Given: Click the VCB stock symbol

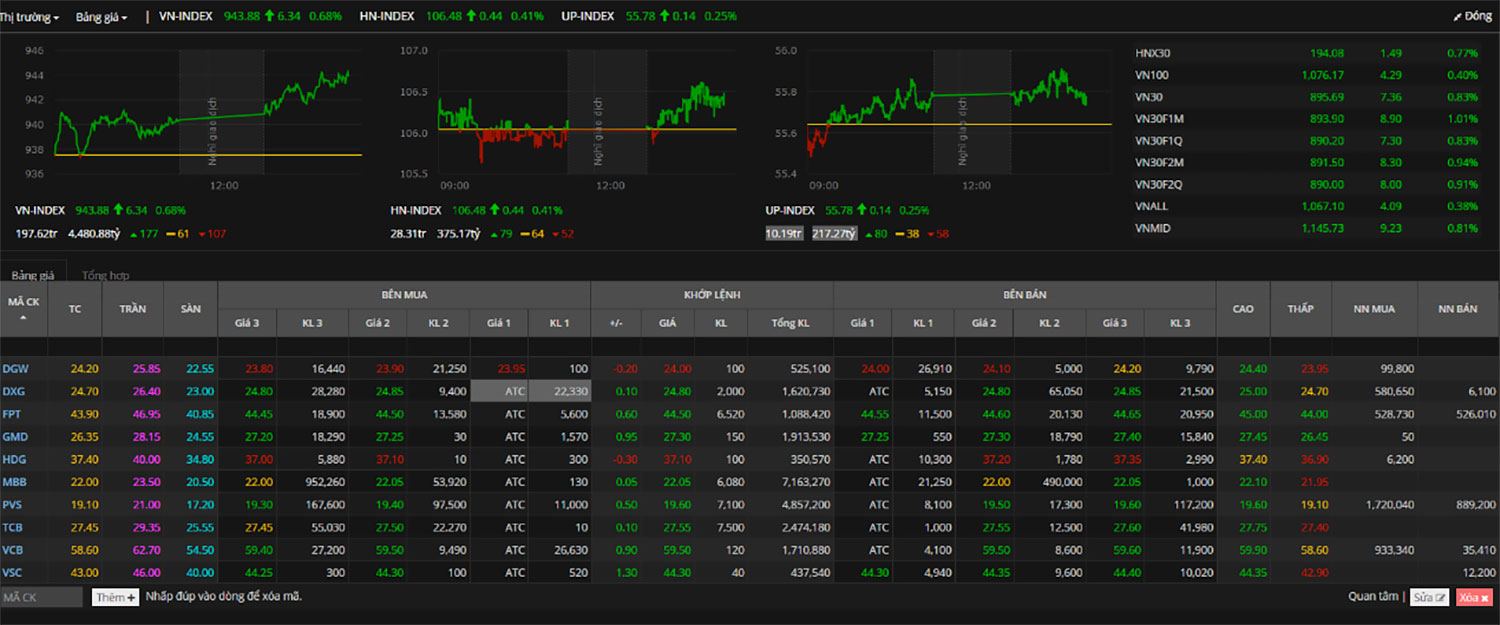Looking at the screenshot, I should pyautogui.click(x=15, y=549).
